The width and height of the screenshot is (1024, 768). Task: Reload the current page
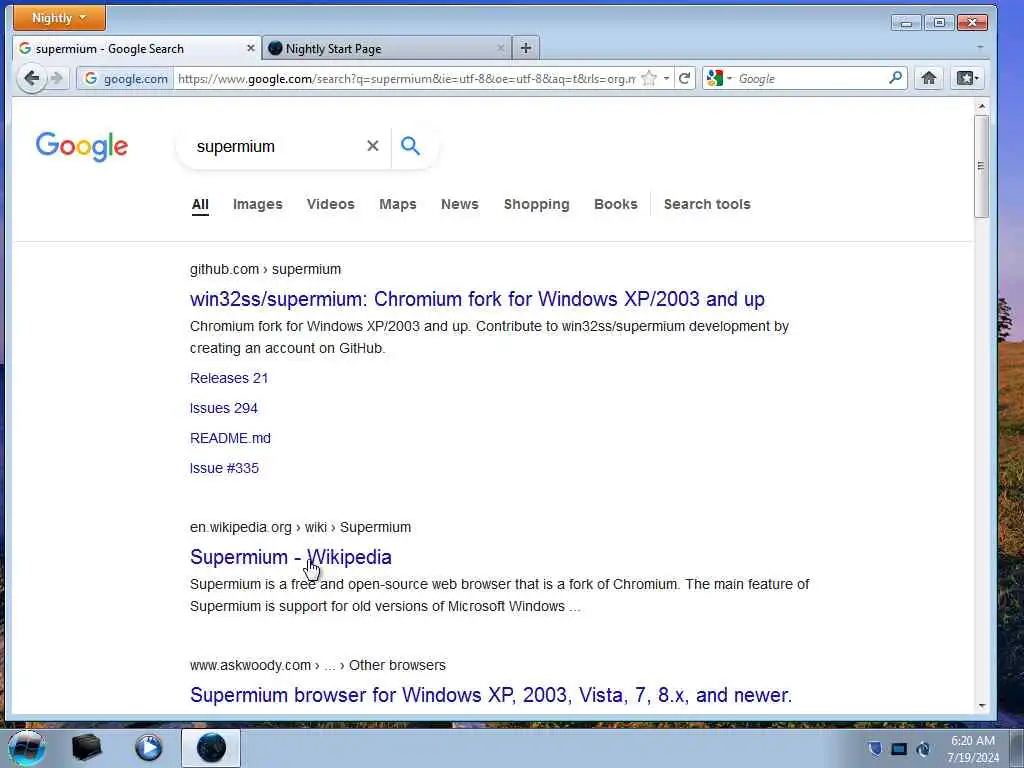click(684, 78)
